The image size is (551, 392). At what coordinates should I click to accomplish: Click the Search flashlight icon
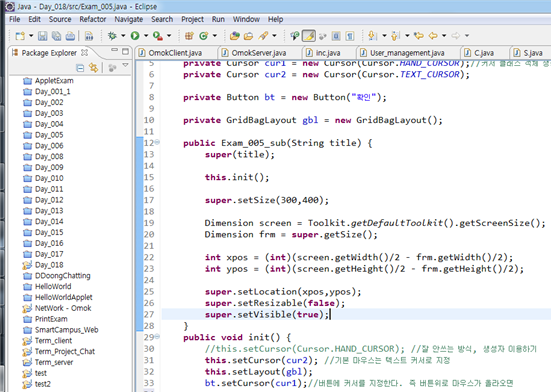[x=263, y=35]
